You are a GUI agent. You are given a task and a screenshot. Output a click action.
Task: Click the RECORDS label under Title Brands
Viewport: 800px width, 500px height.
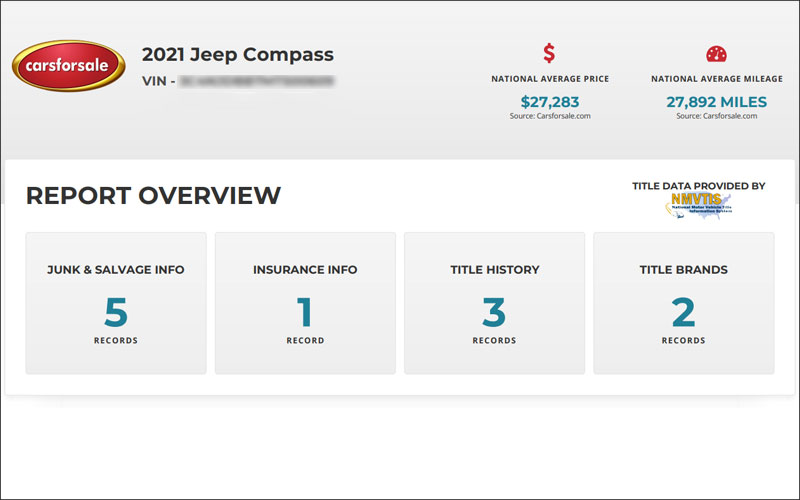(x=684, y=340)
